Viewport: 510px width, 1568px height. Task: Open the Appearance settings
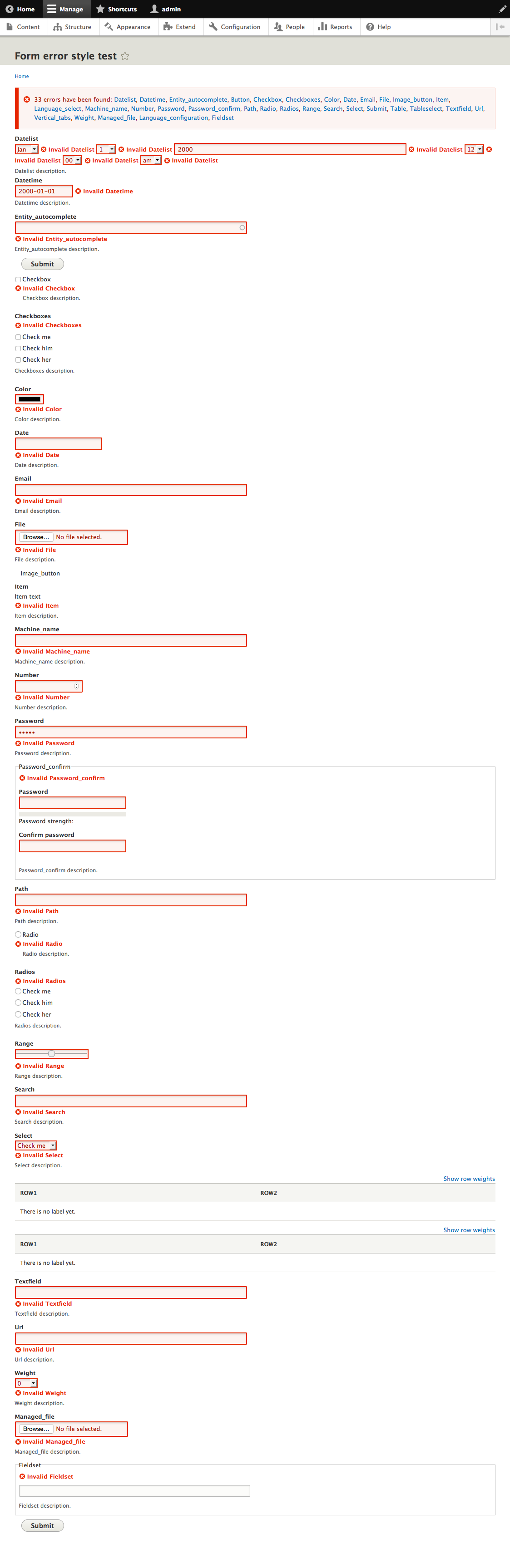[x=128, y=27]
